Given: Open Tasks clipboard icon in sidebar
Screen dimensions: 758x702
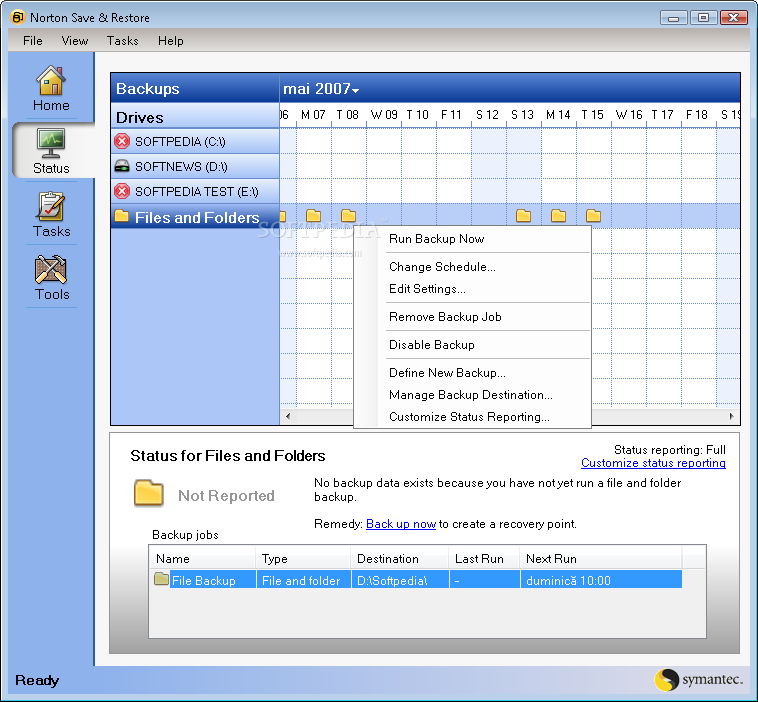Looking at the screenshot, I should pos(51,206).
